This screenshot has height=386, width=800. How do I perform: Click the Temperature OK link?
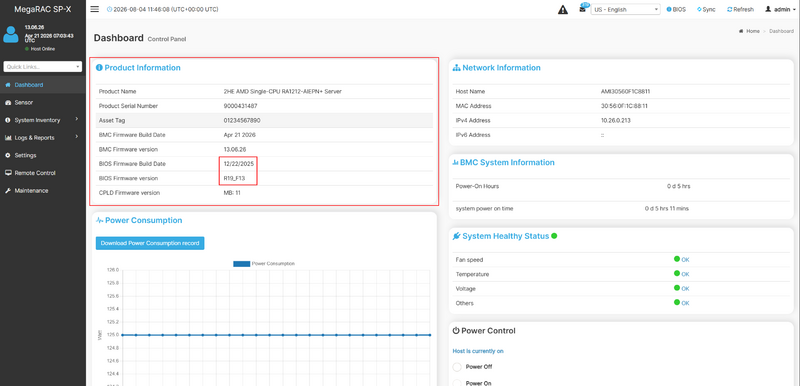(x=685, y=274)
